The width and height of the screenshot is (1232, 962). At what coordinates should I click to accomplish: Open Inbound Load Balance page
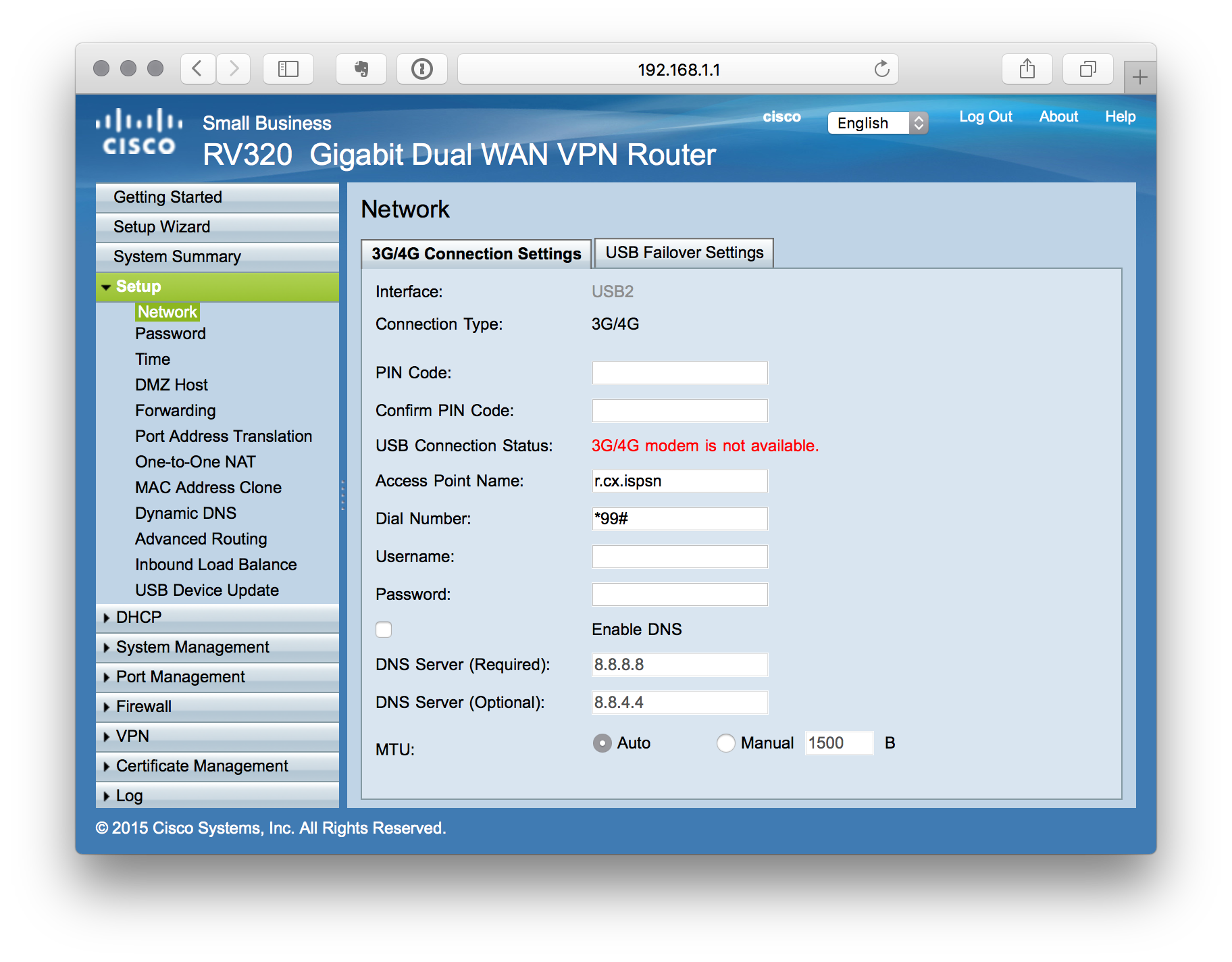[x=216, y=565]
